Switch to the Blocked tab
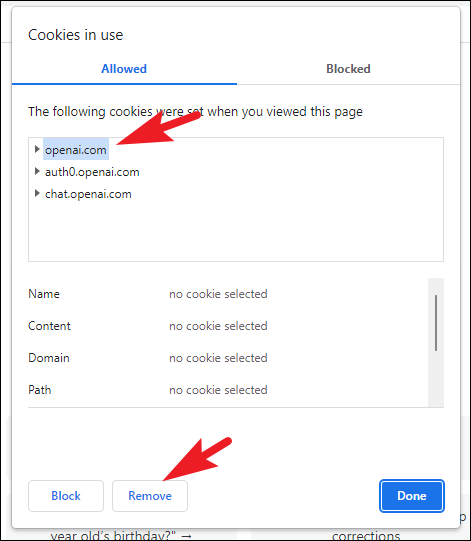Screen dimensions: 471x541 [x=348, y=69]
